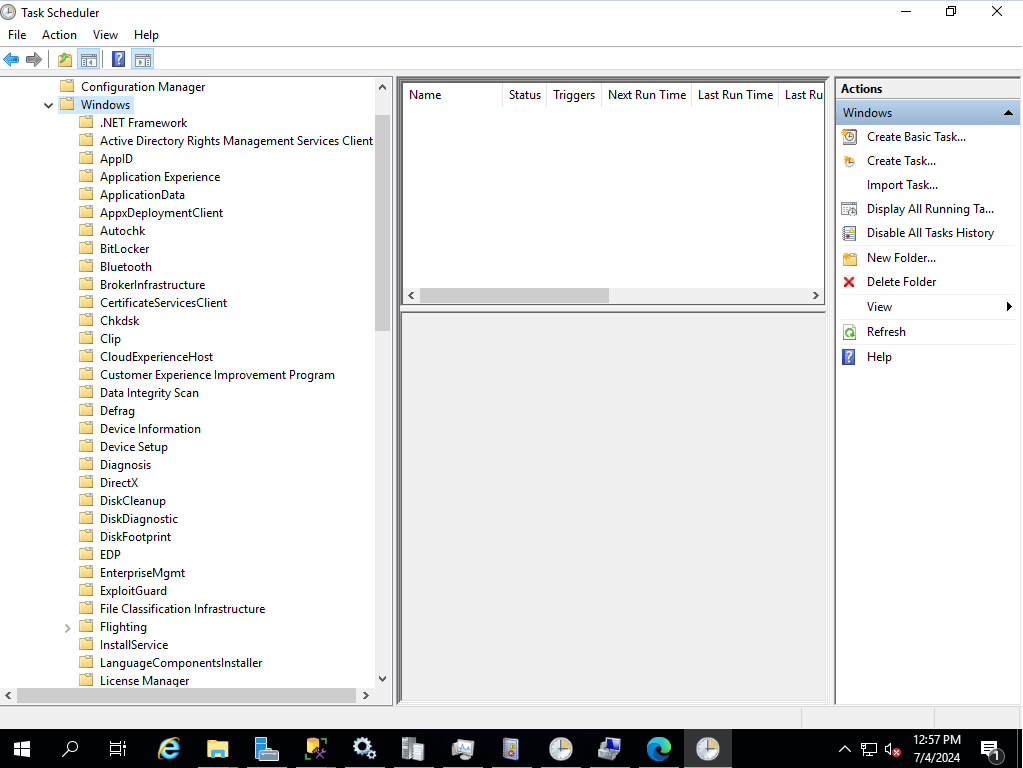1023x768 pixels.
Task: Click the blue Help toolbar icon
Action: click(x=118, y=60)
